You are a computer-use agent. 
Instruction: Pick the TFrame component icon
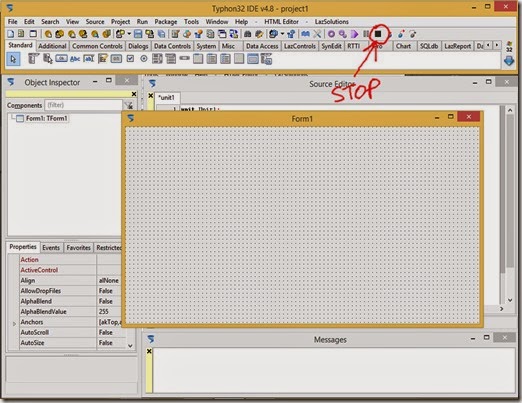point(253,59)
